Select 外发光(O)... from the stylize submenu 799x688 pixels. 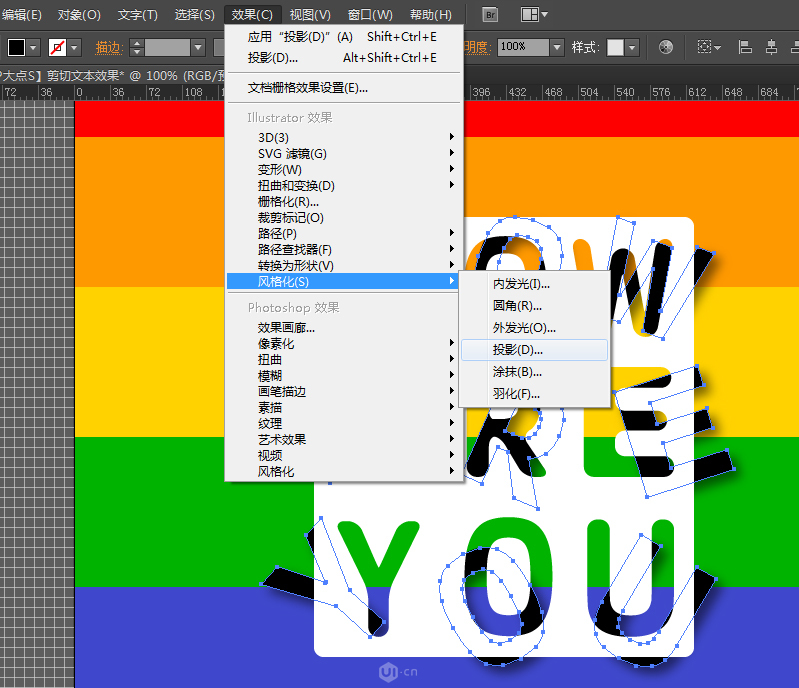point(523,328)
